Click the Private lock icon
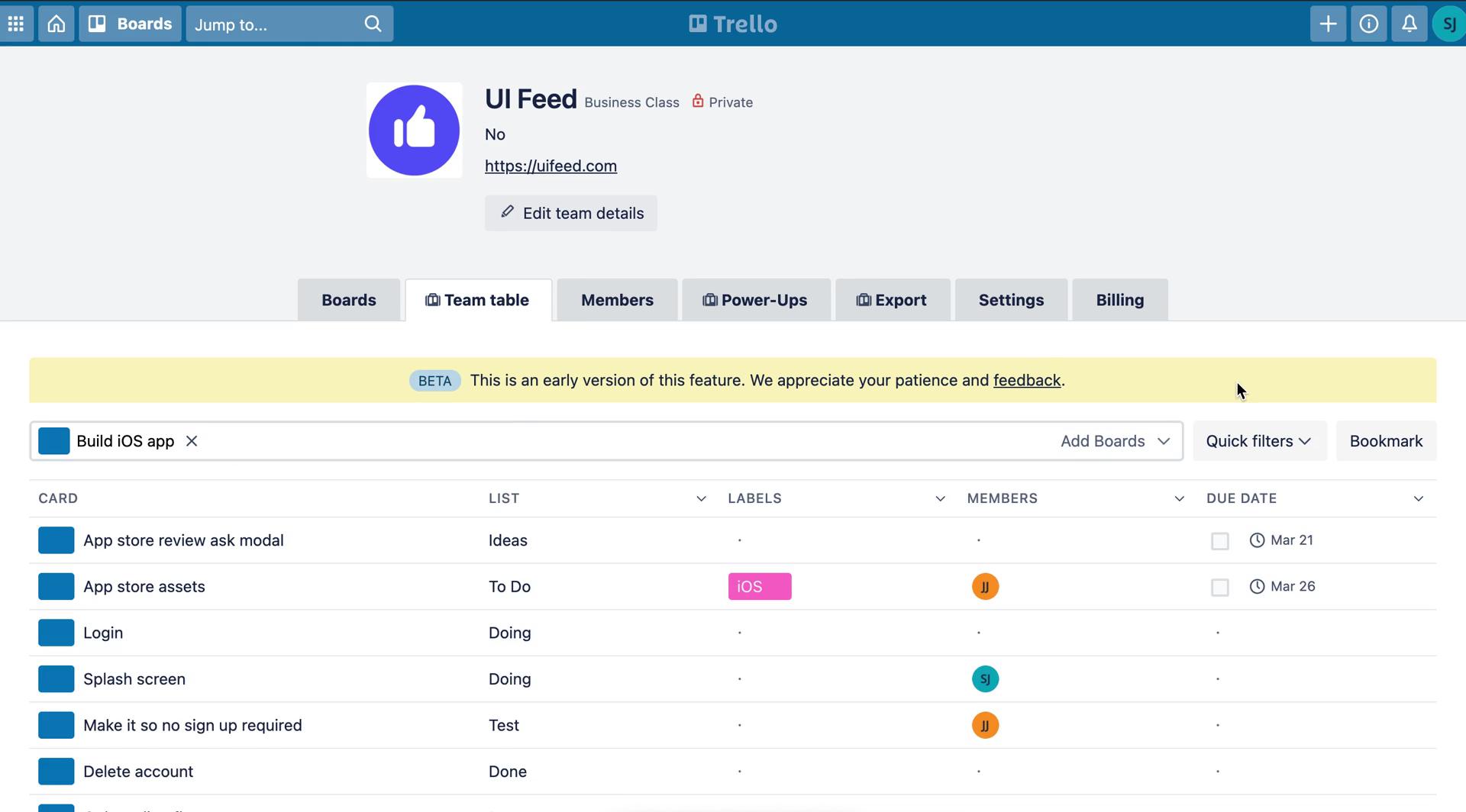Screen dimensions: 1466x812 tap(697, 101)
